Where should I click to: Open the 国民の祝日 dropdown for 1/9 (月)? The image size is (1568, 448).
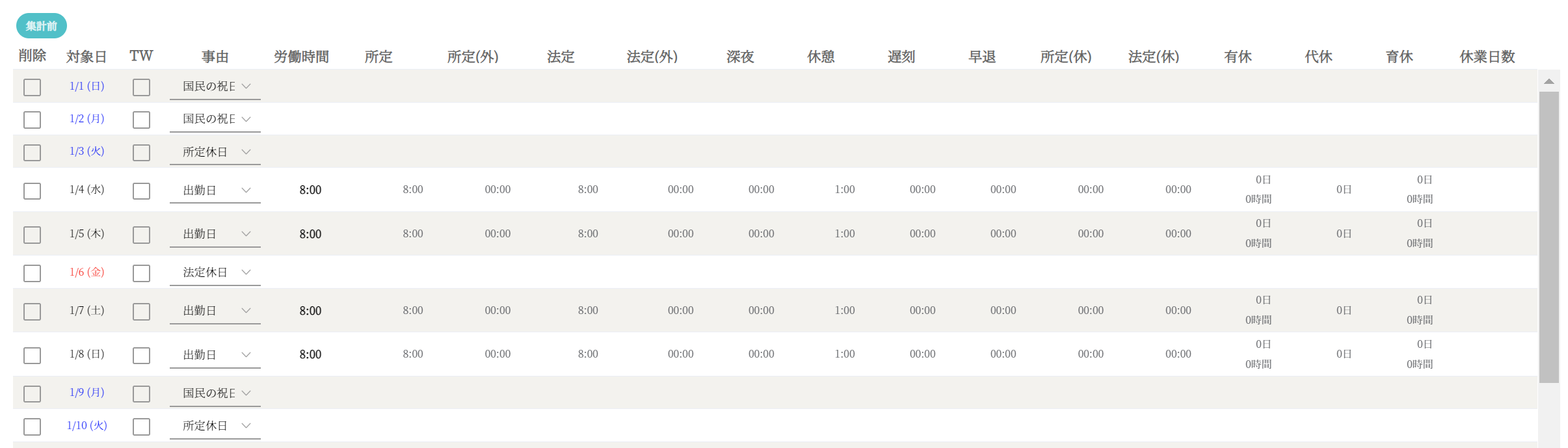coord(215,393)
